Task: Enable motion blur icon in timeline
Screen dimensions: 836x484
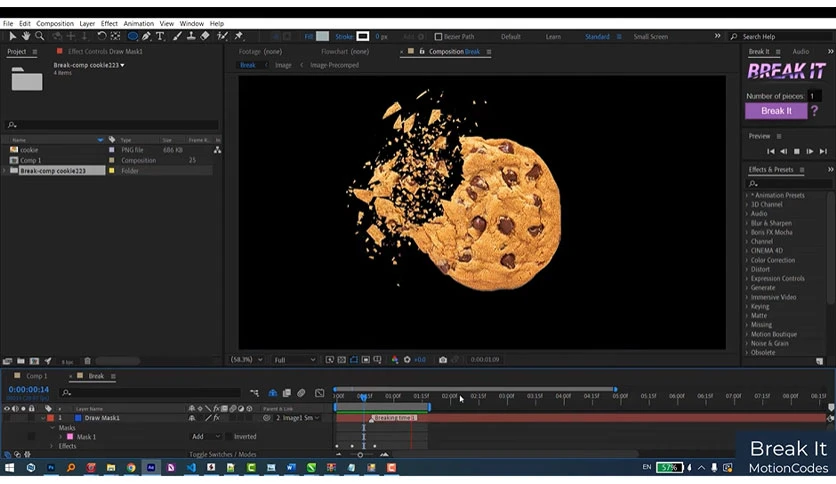Action: (301, 393)
